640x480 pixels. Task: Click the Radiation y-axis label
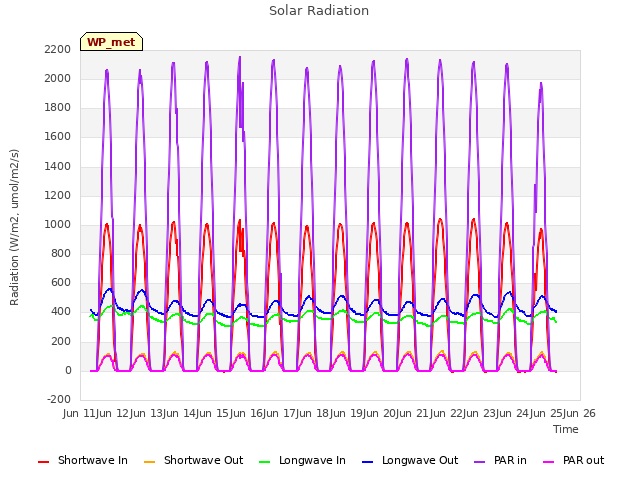[x=14, y=227]
